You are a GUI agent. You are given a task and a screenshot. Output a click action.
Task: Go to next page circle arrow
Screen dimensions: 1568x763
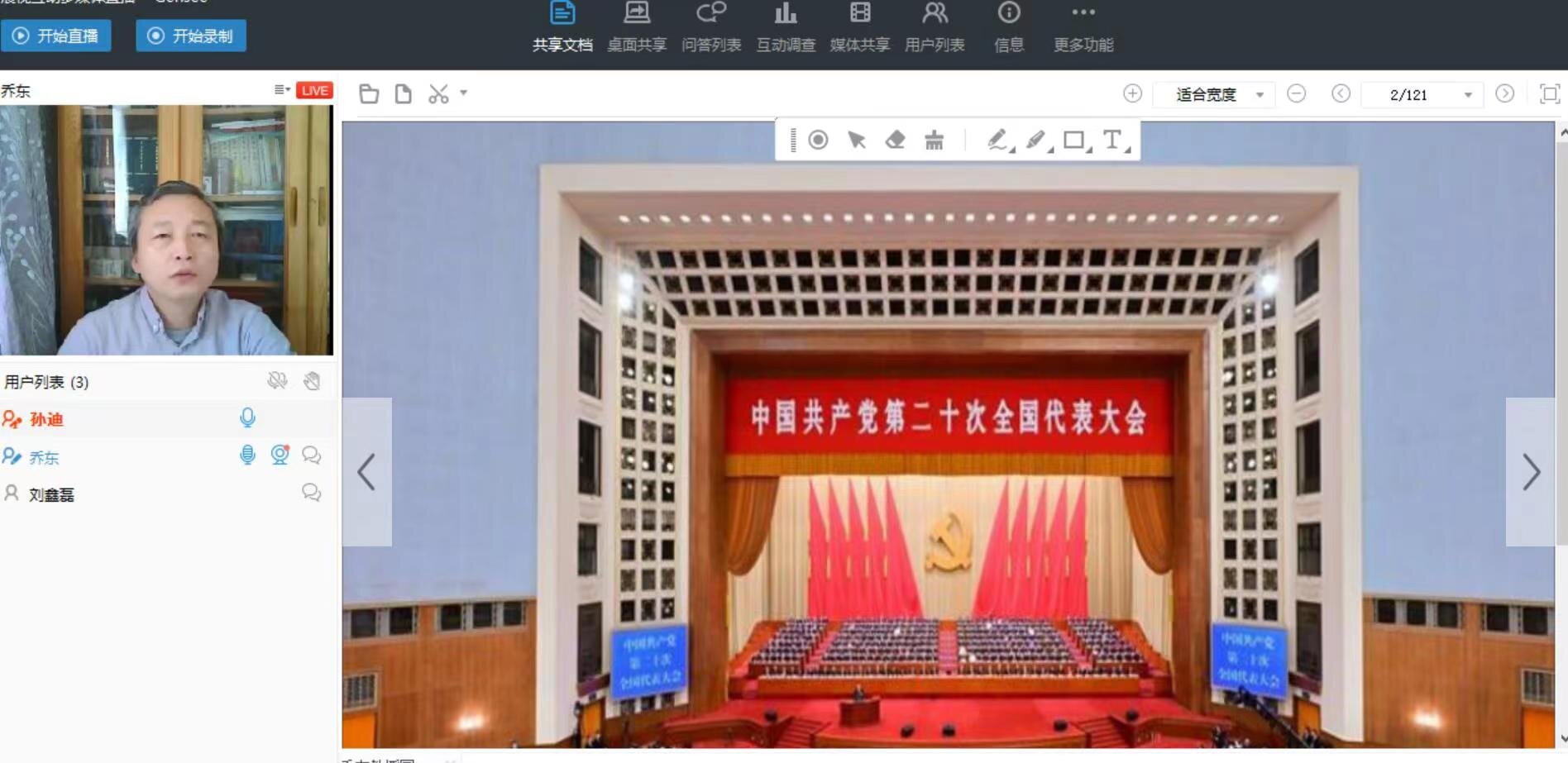click(1505, 93)
